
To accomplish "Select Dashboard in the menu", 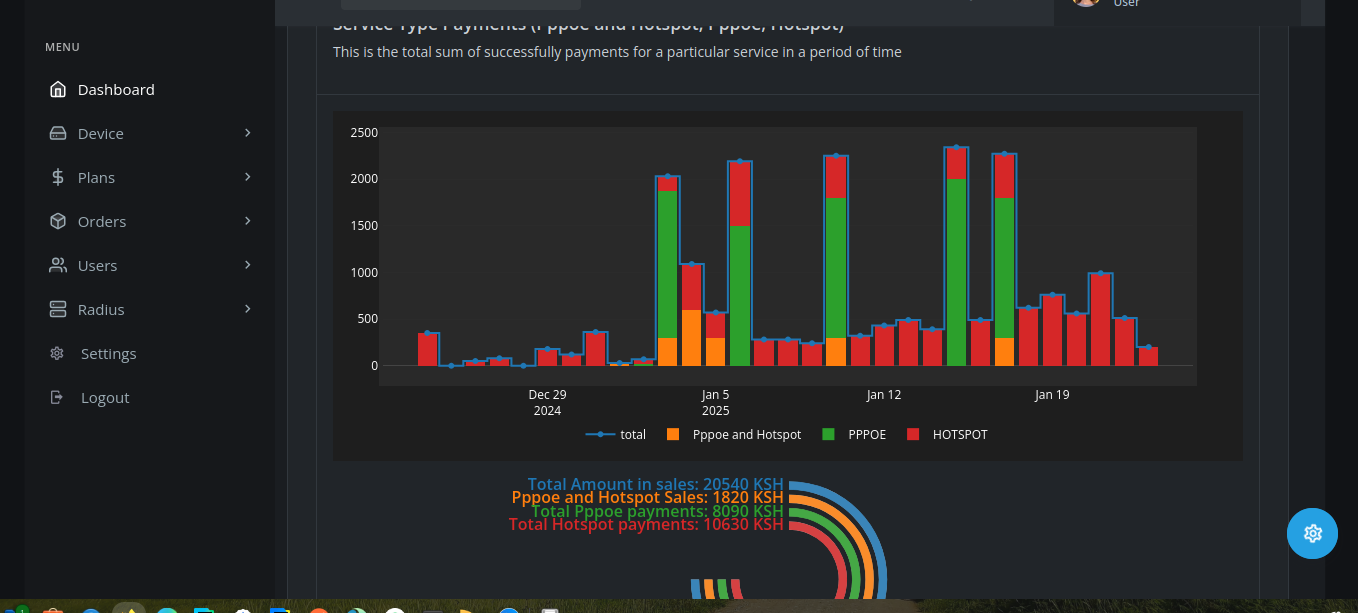I will click(x=116, y=89).
